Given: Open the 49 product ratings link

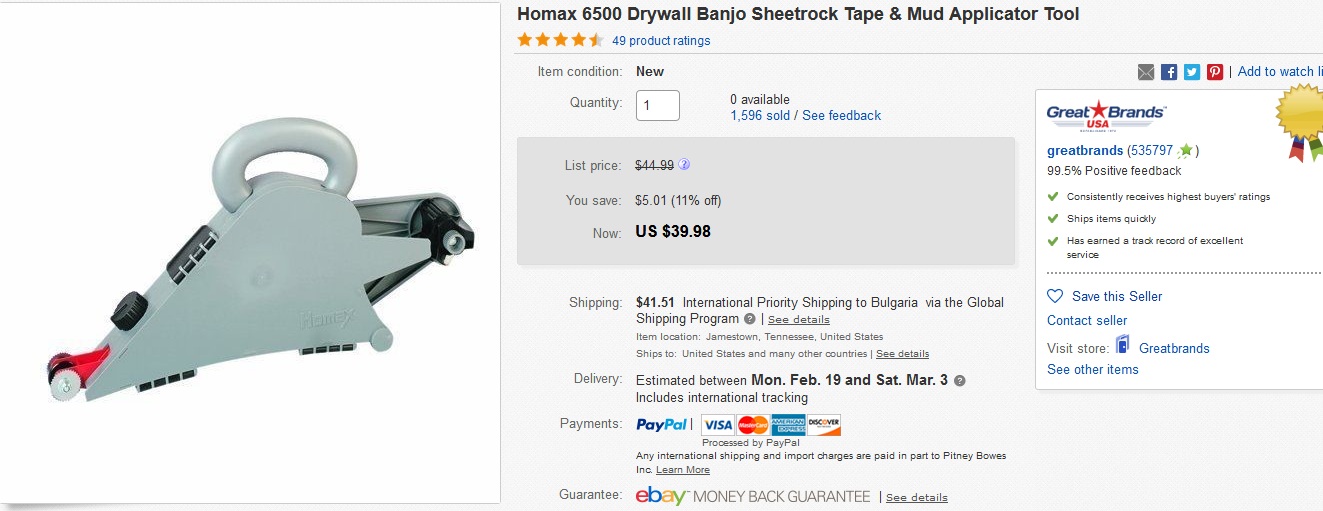Looking at the screenshot, I should pos(661,41).
